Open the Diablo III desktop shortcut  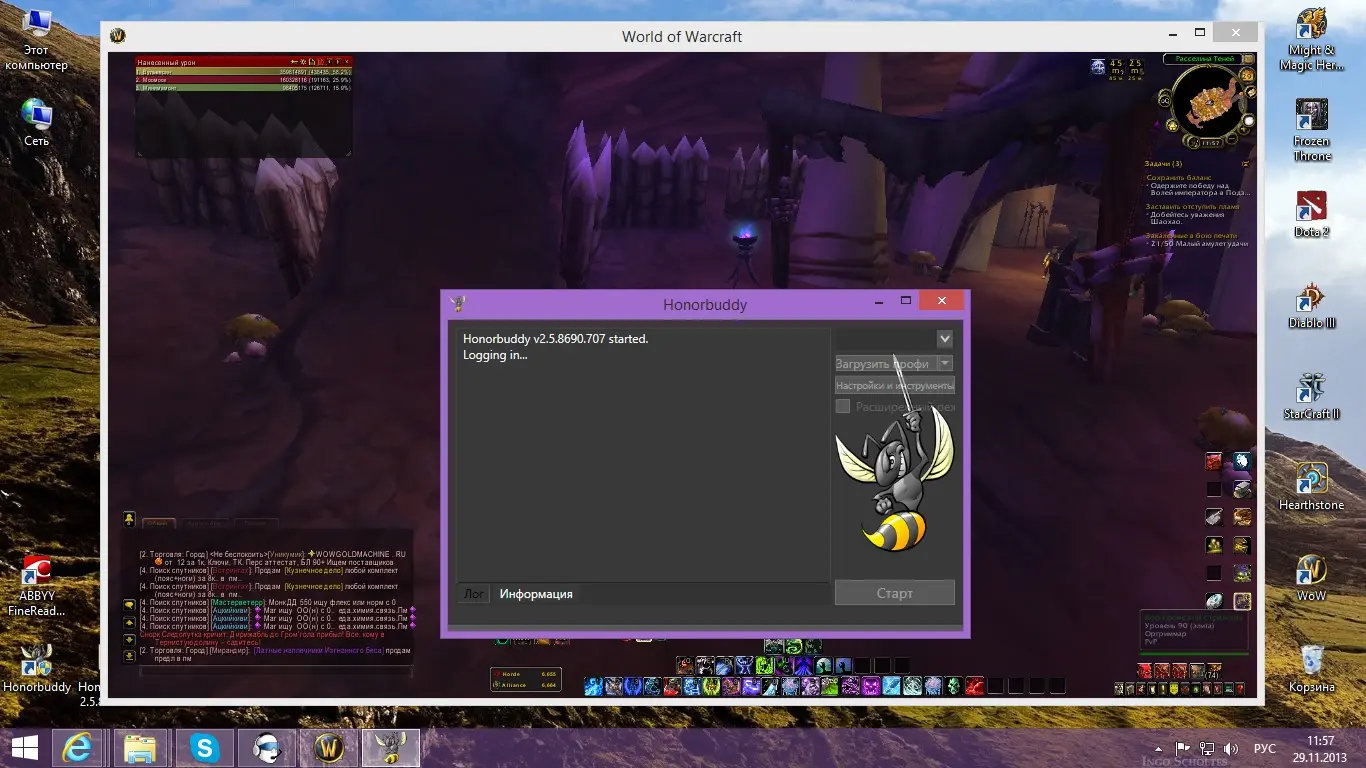click(x=1311, y=306)
